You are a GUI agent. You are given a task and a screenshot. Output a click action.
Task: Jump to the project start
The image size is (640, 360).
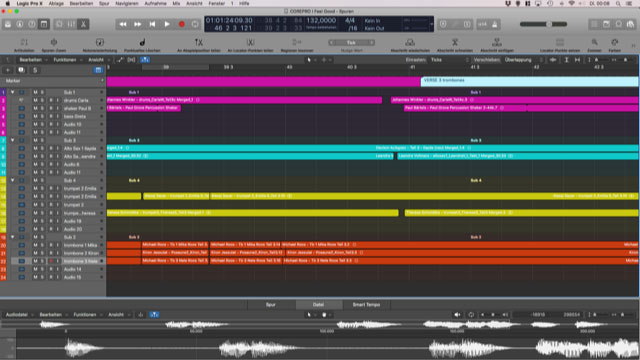pos(152,24)
